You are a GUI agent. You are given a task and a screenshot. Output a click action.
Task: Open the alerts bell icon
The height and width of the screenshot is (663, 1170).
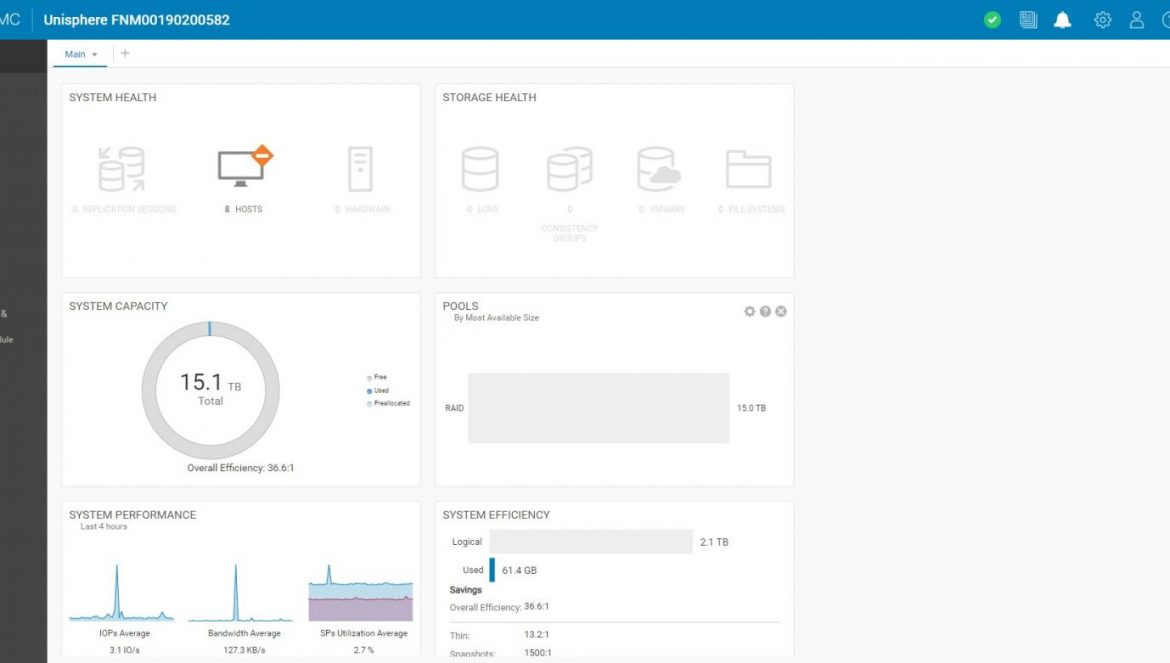(1063, 20)
